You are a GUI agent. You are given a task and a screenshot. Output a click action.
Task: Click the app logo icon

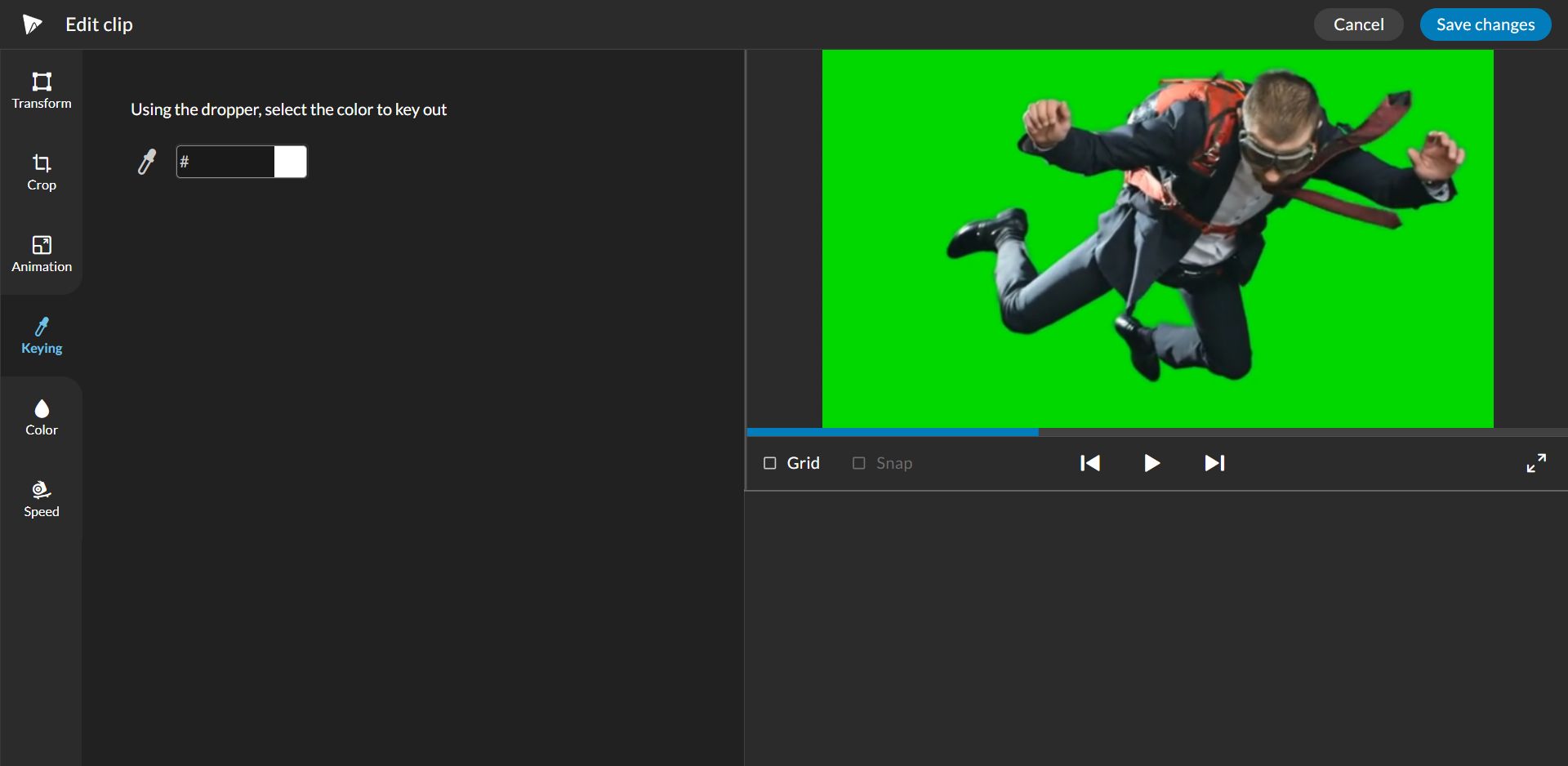coord(32,24)
